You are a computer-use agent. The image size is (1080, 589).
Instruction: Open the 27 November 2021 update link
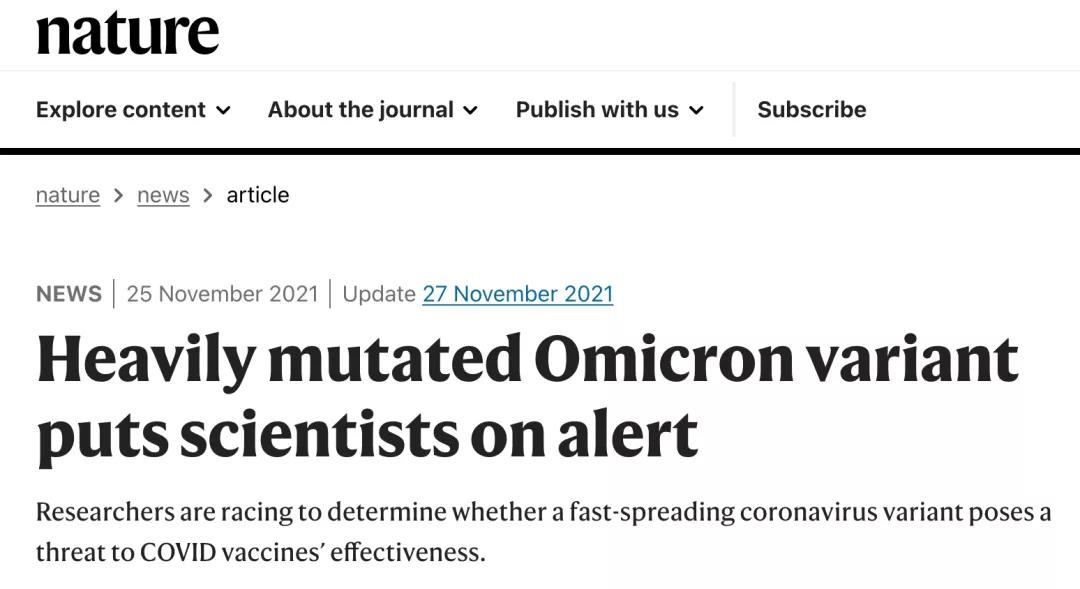click(518, 293)
